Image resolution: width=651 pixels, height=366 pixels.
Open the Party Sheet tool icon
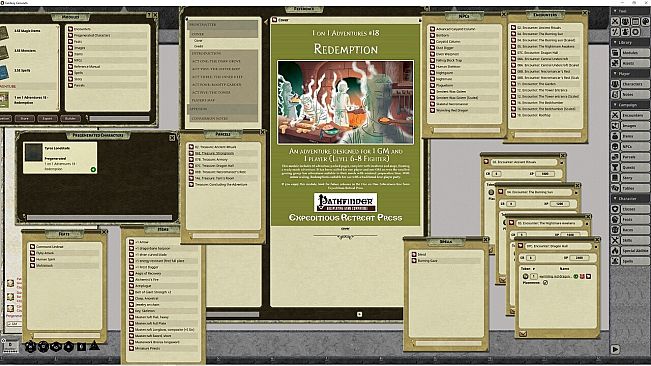click(x=625, y=21)
